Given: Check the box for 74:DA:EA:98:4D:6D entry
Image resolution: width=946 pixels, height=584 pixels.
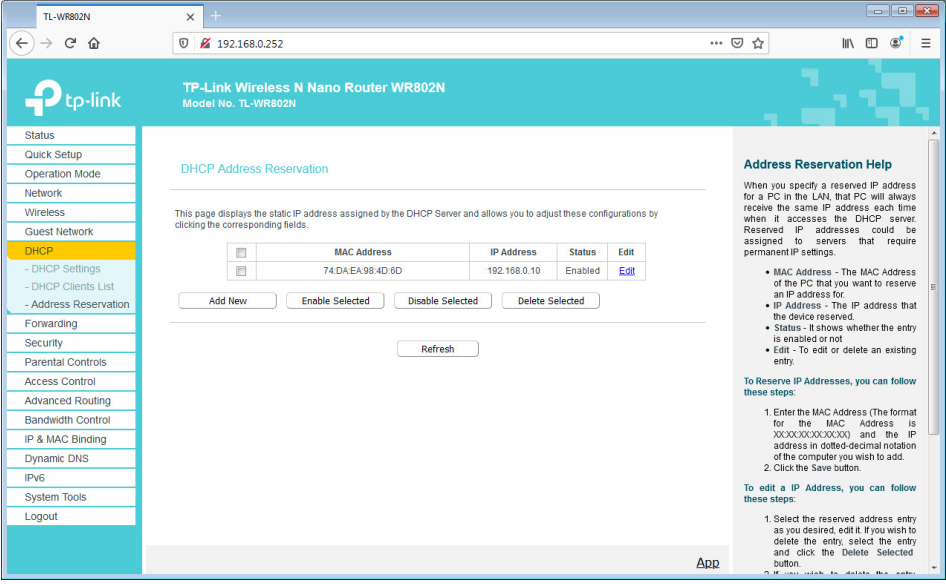Looking at the screenshot, I should coord(241,271).
